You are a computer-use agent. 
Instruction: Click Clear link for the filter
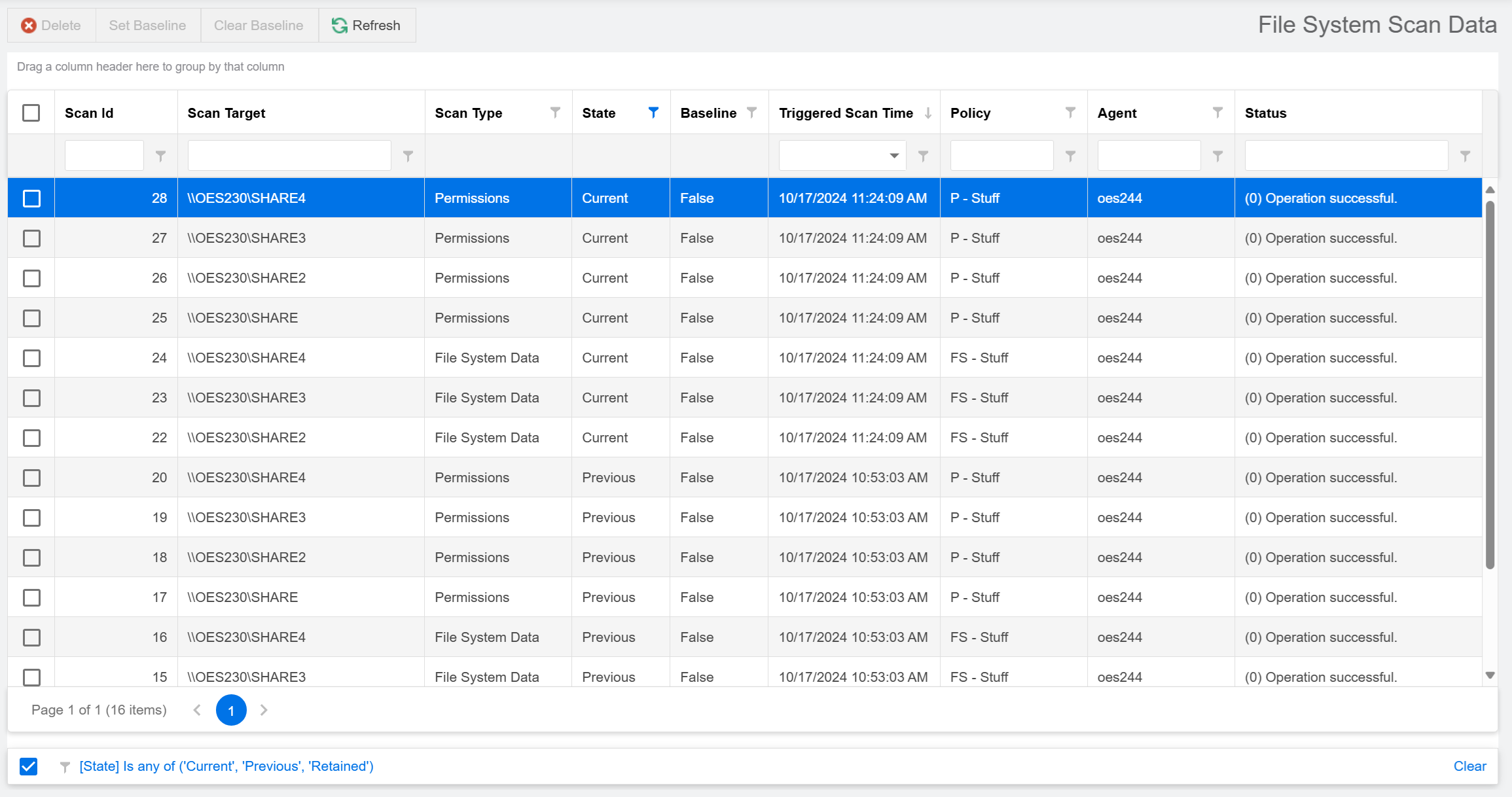1469,766
